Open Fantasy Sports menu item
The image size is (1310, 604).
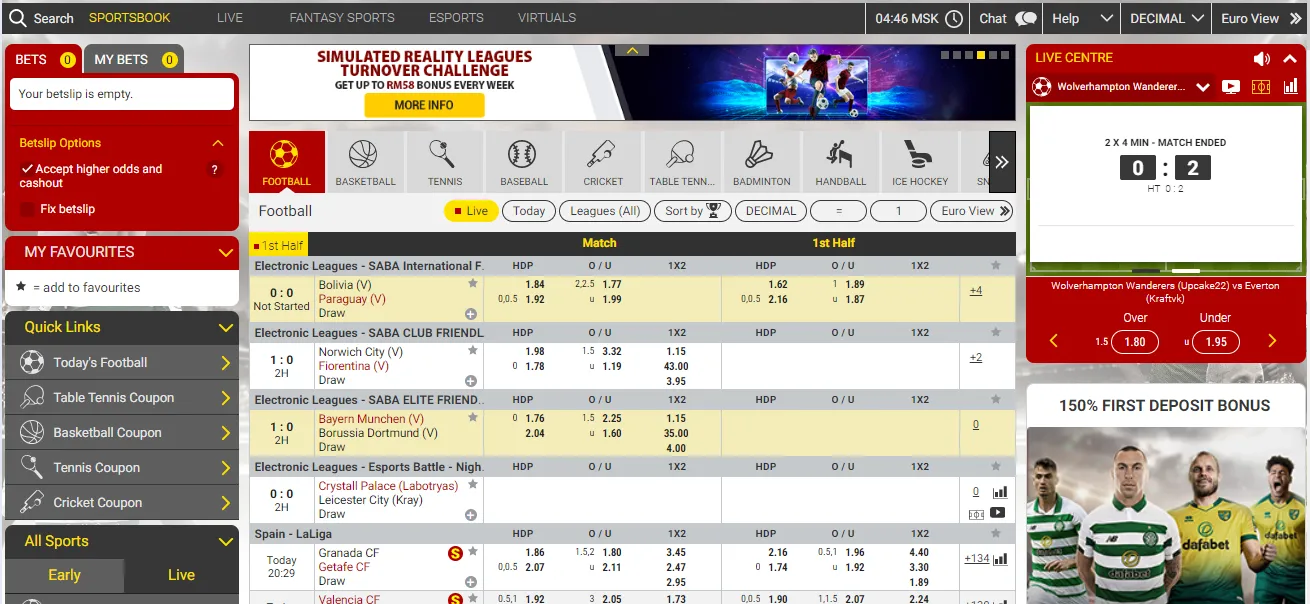coord(342,18)
